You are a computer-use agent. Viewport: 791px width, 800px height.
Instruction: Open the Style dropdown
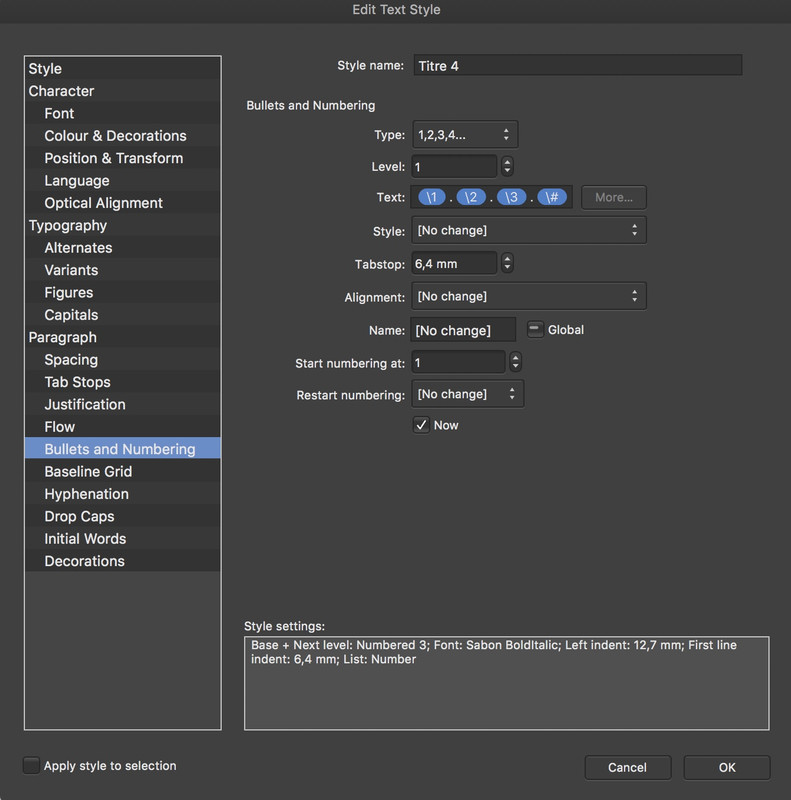[528, 230]
